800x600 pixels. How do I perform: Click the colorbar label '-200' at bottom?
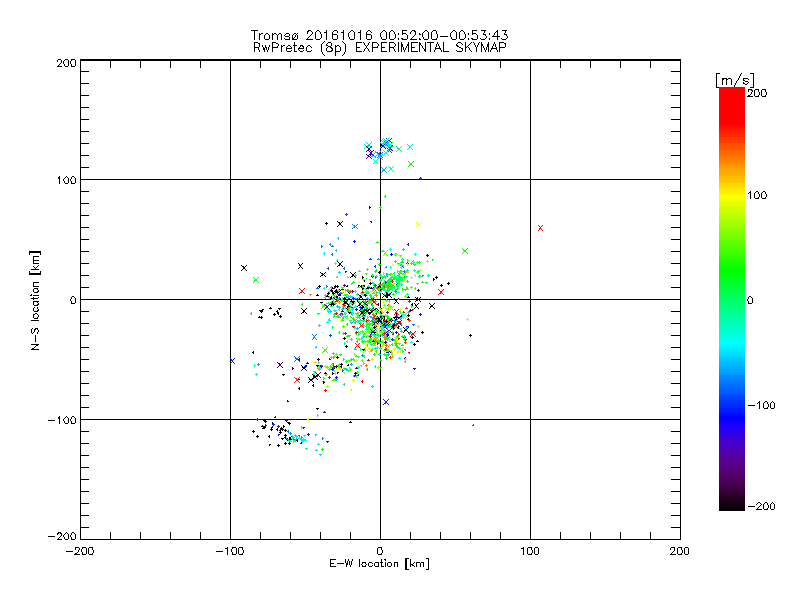pyautogui.click(x=761, y=506)
